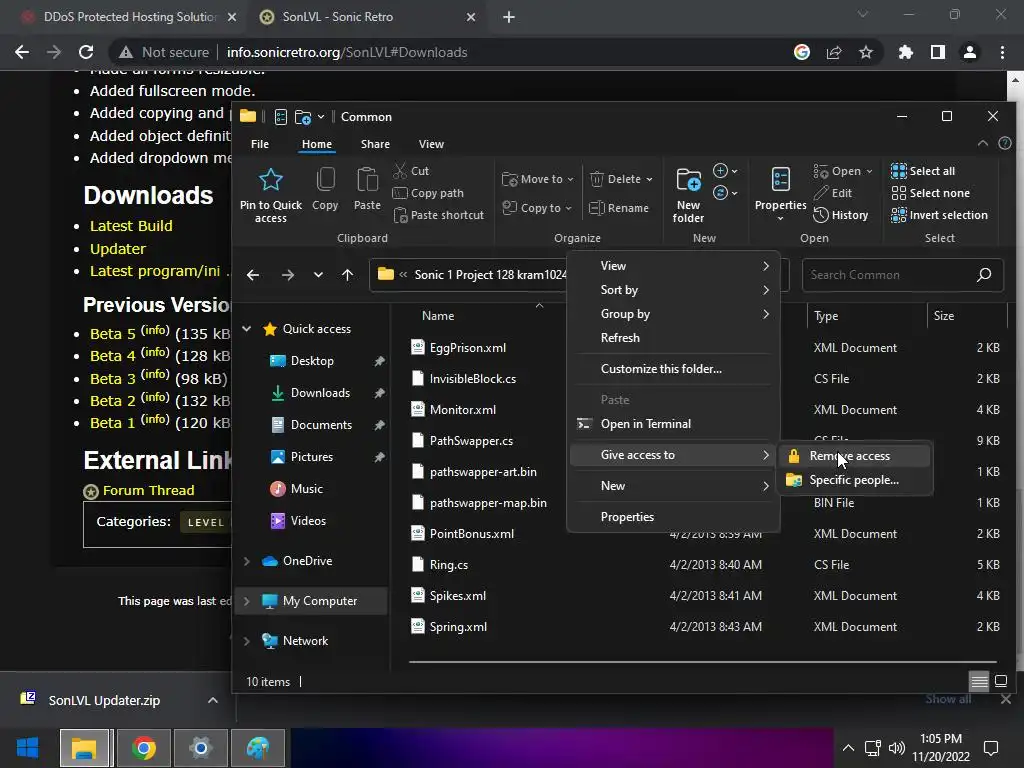
Task: Open the Easy access dropdown icon
Action: click(725, 193)
